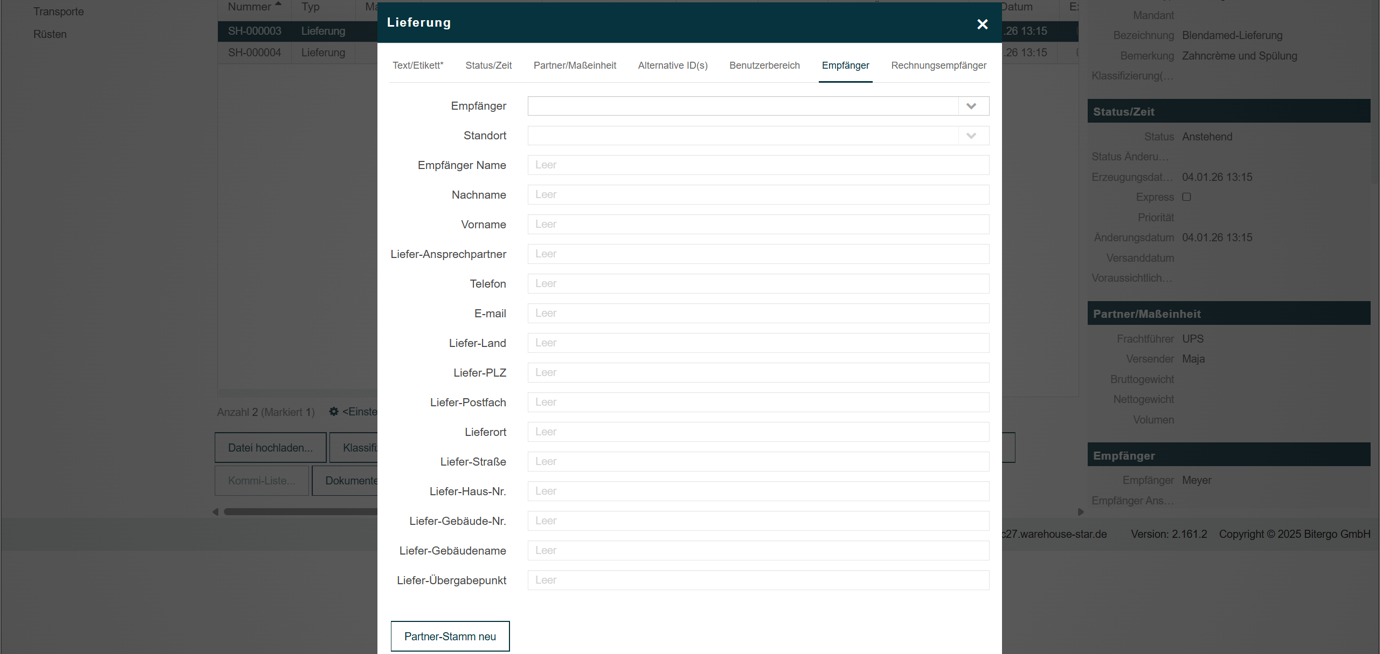The height and width of the screenshot is (654, 1380).
Task: Click the Liefer-PLZ input field
Action: (x=758, y=373)
